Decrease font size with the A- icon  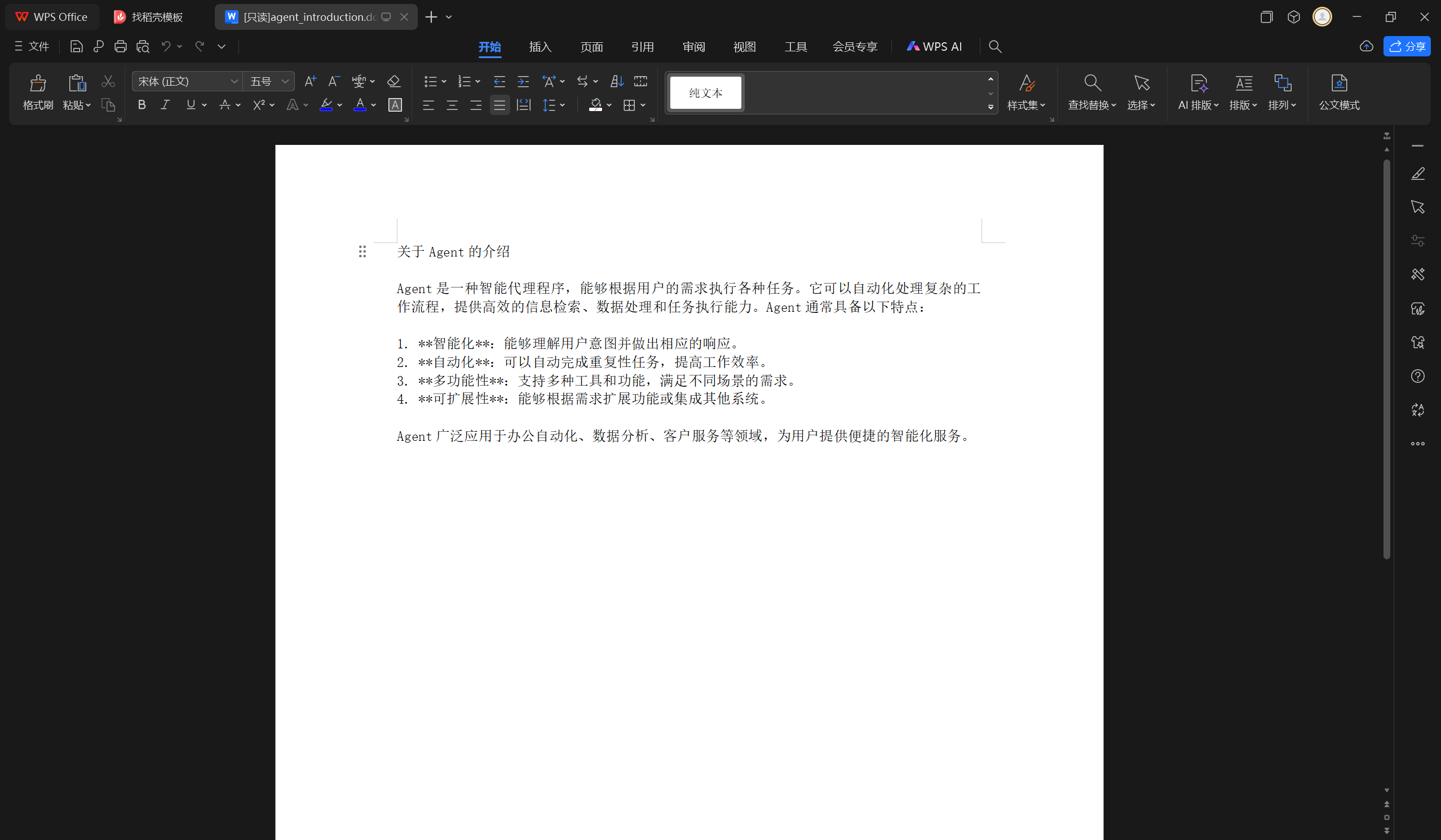pyautogui.click(x=334, y=81)
